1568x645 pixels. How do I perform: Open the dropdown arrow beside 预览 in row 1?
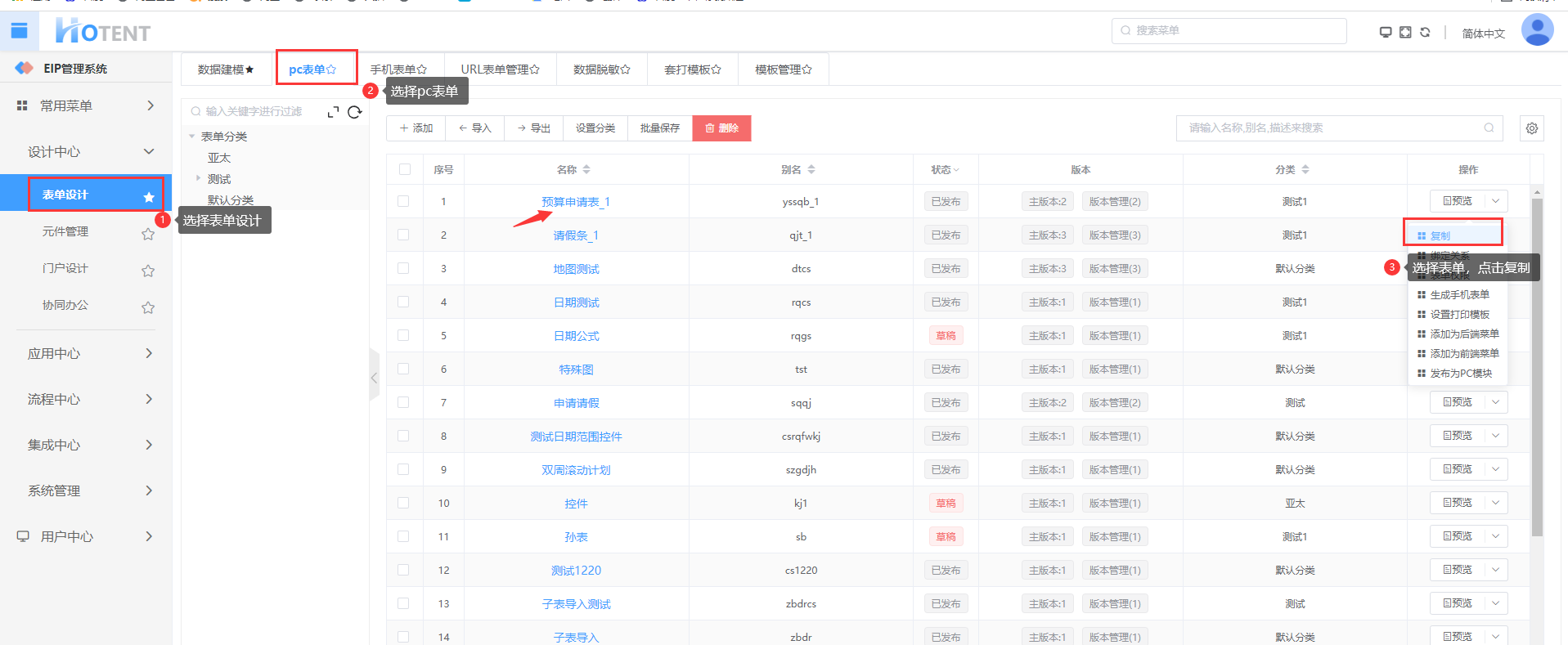coord(1495,201)
